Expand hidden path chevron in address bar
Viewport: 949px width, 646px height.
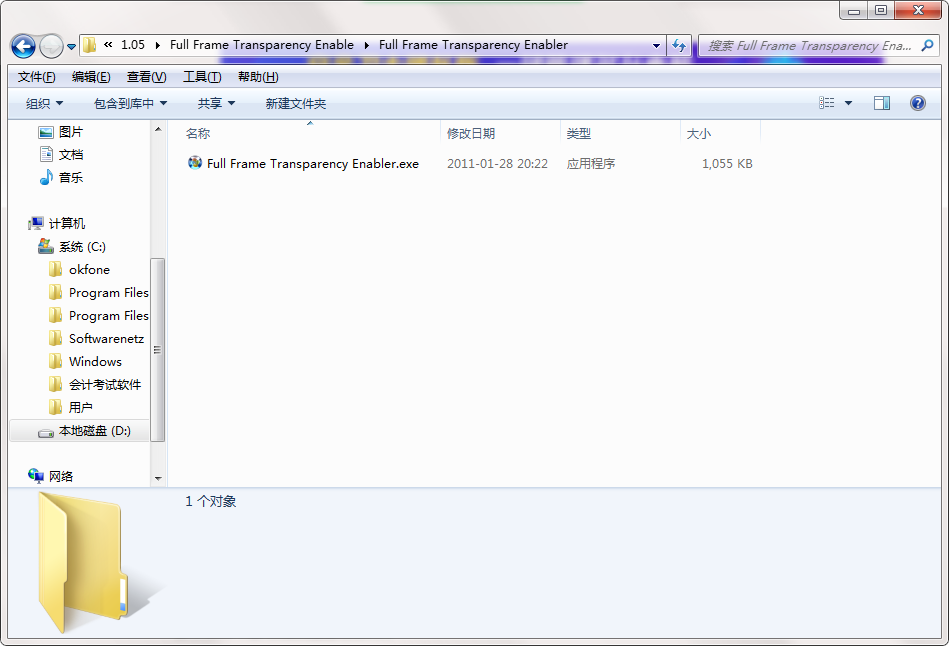tap(108, 45)
